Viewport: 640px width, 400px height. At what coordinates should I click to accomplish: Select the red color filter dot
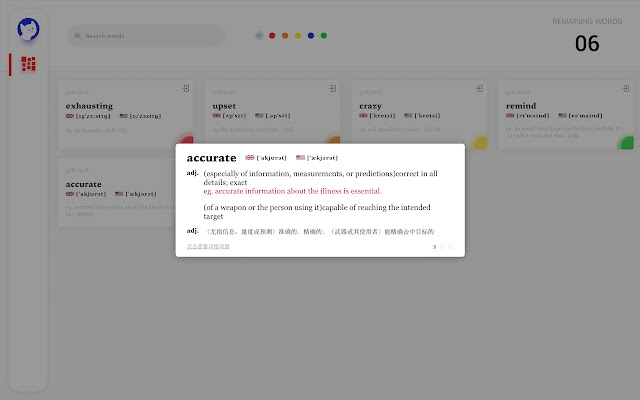[x=272, y=36]
